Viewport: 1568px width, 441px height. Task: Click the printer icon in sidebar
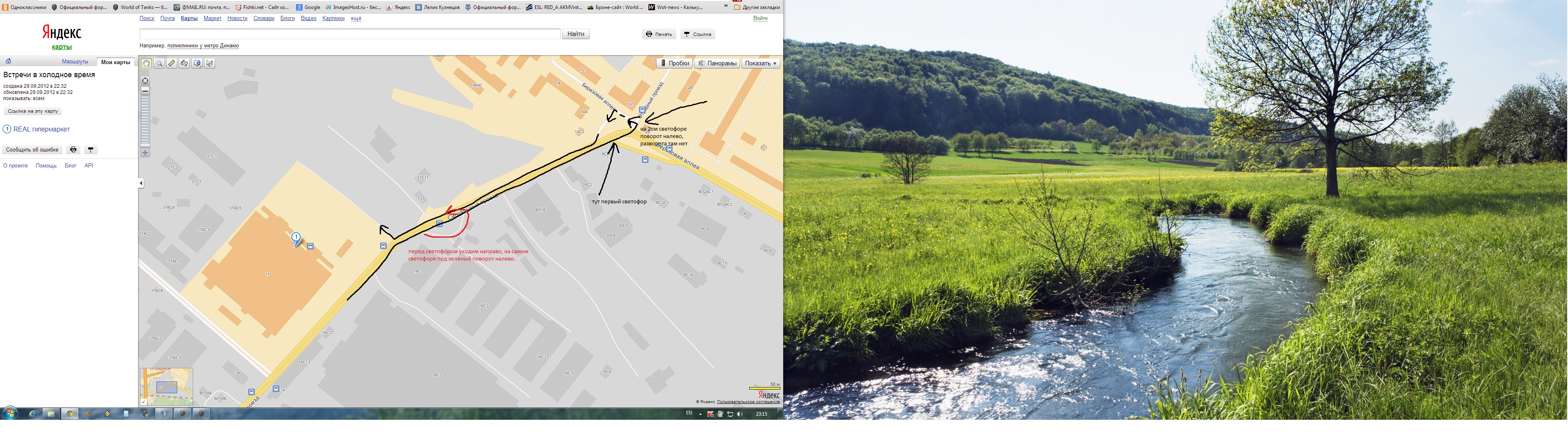[x=73, y=150]
